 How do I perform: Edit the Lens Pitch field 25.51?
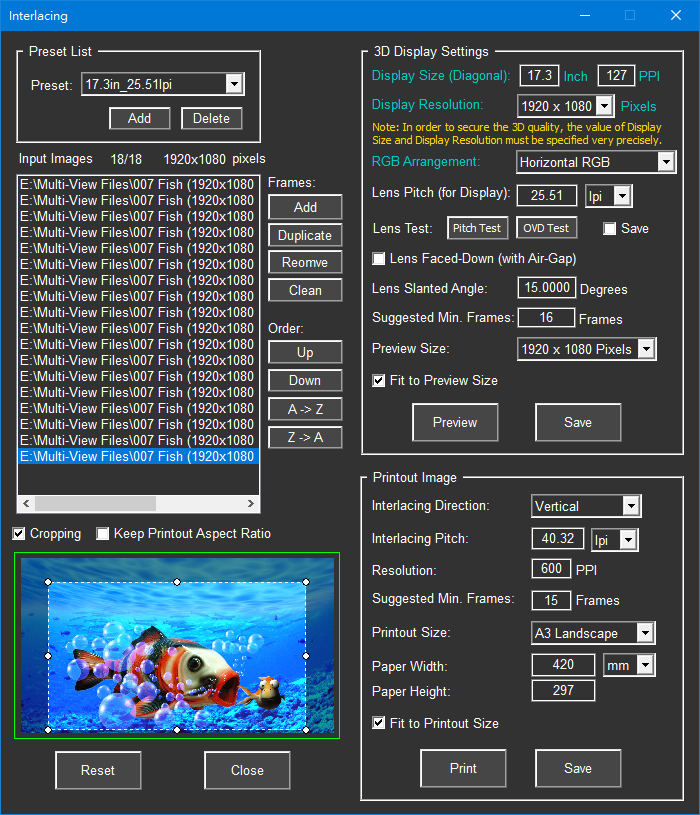click(547, 195)
